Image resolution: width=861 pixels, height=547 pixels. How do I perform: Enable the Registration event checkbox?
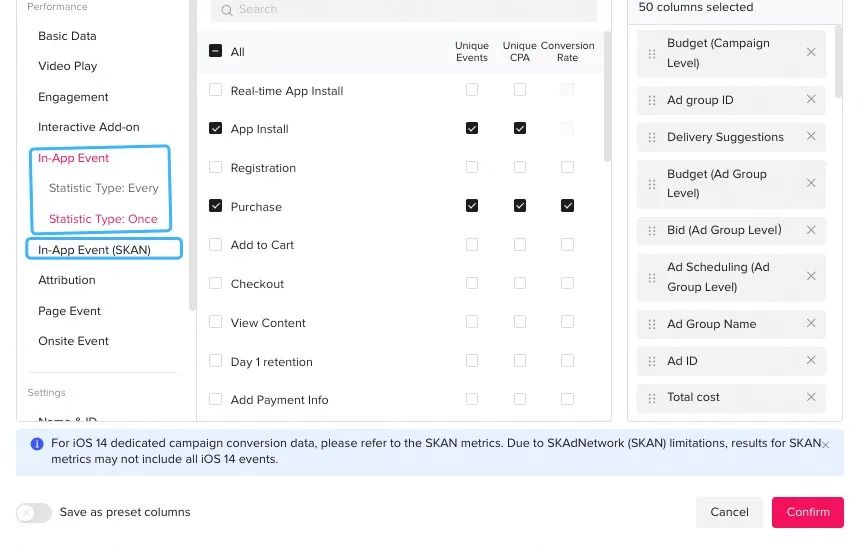(215, 168)
